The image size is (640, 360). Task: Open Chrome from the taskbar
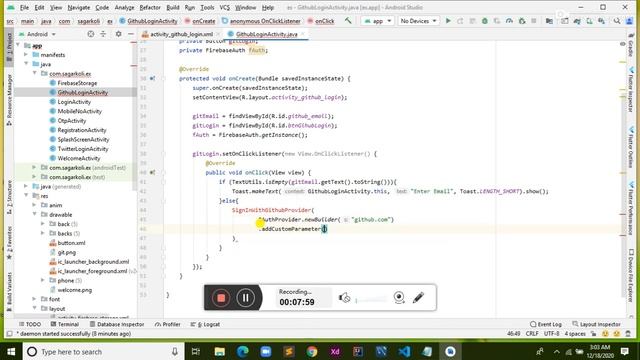(x=312, y=352)
